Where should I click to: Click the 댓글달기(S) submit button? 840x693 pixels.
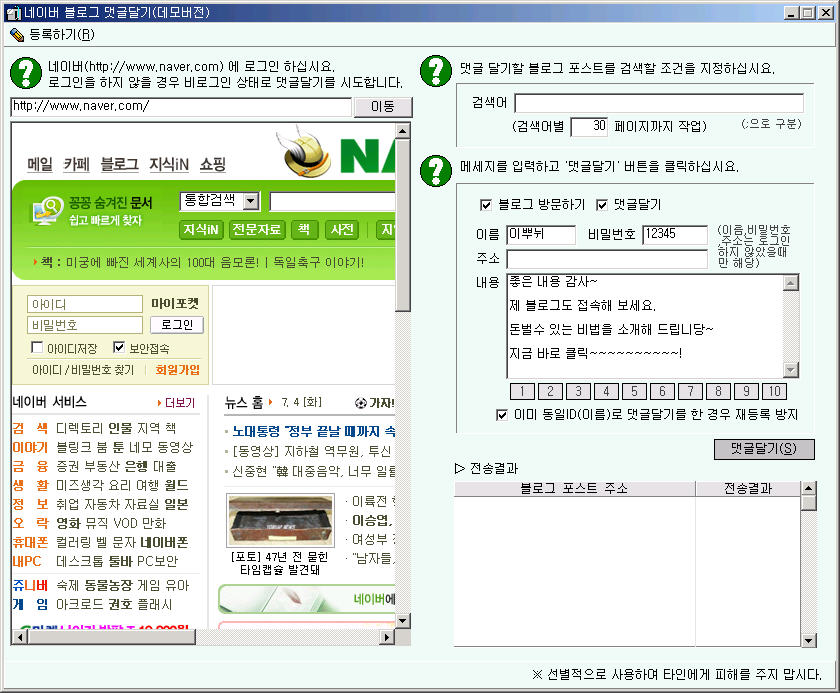point(764,449)
